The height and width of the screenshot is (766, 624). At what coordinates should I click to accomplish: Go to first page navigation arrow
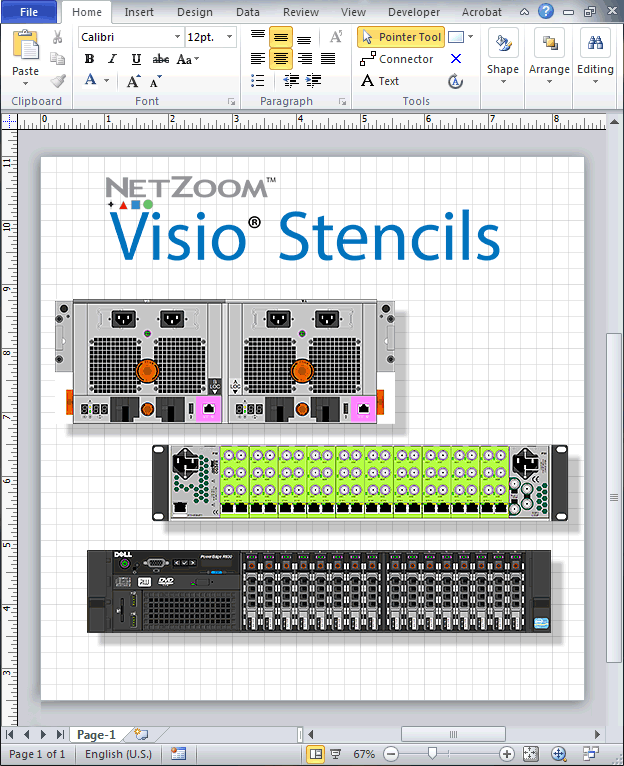(9, 734)
